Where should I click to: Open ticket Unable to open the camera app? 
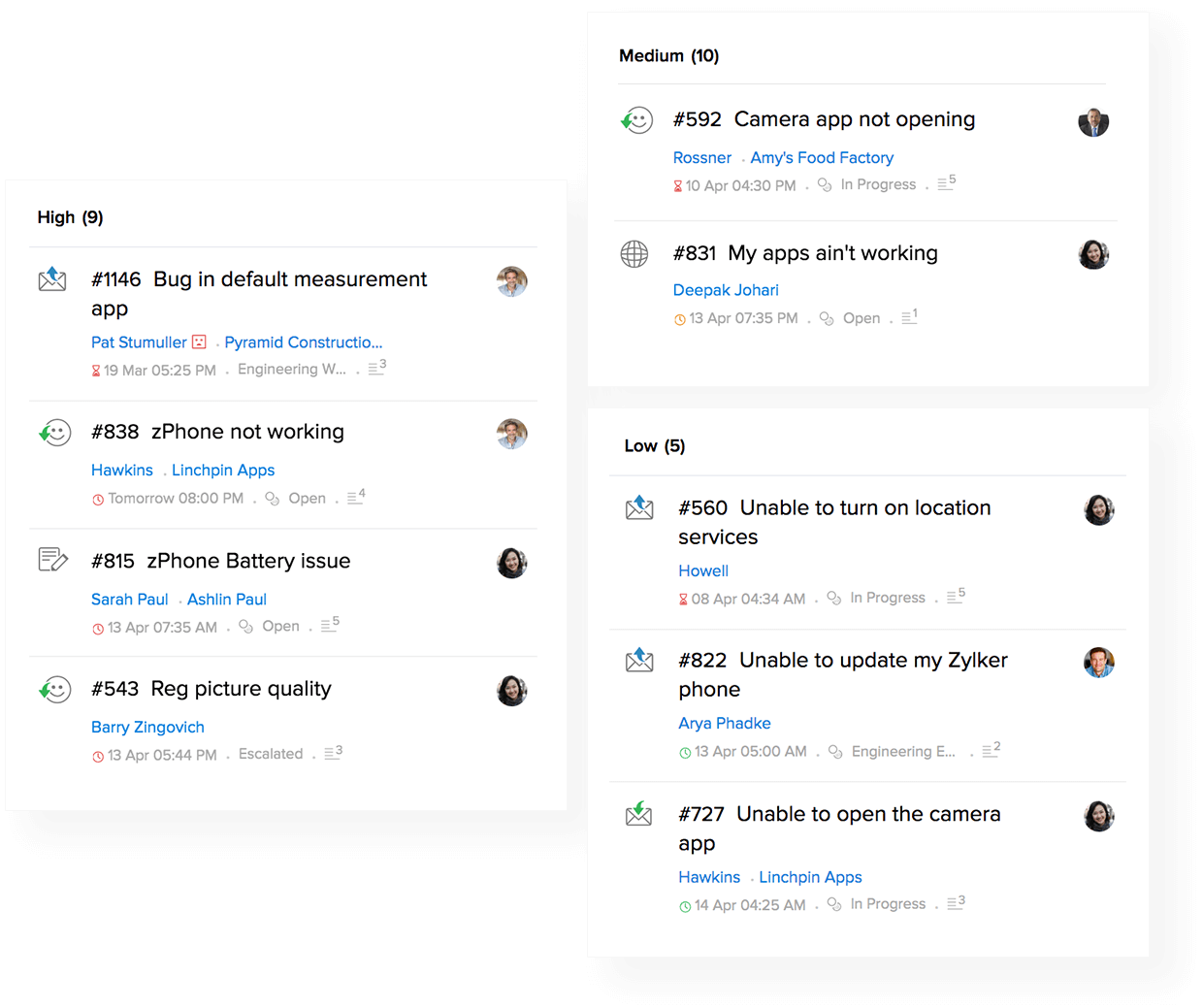click(x=839, y=828)
